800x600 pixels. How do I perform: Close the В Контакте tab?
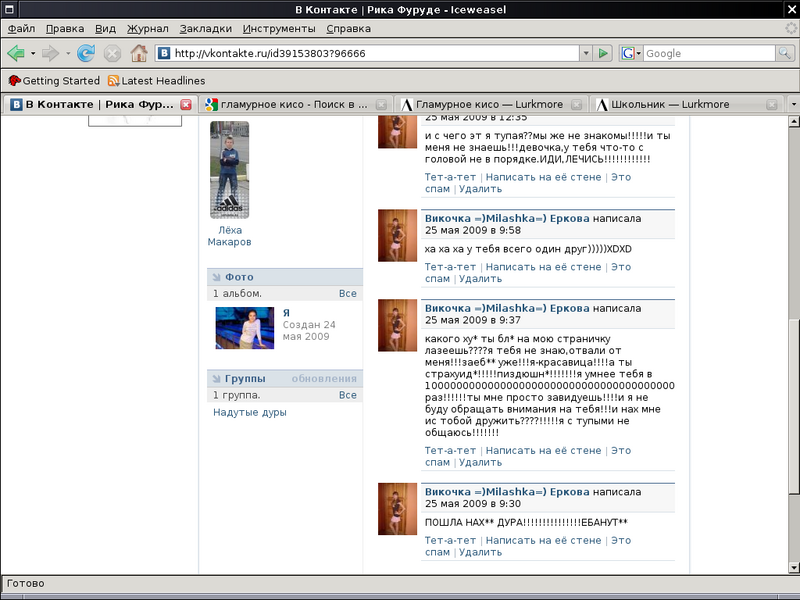[186, 105]
